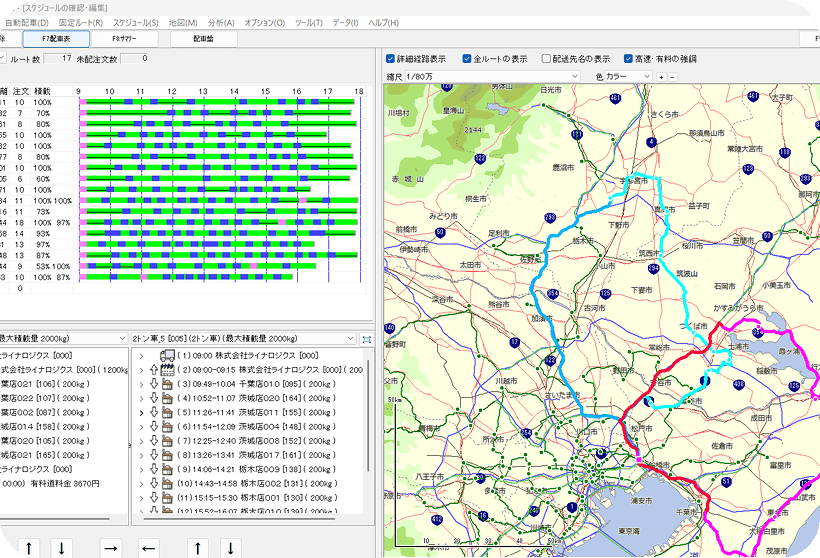Click the store icon for 栃木店002
Image resolution: width=820 pixels, height=558 pixels.
pos(167,483)
